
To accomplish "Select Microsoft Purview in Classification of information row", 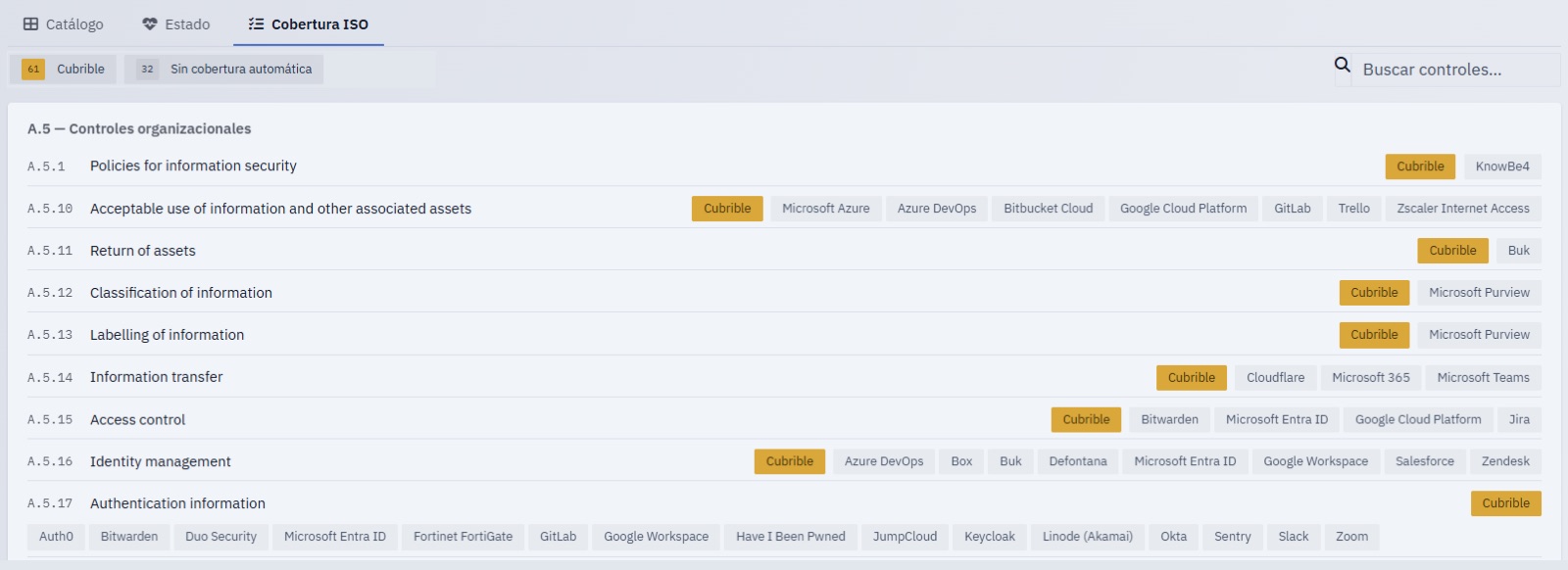I will [x=1479, y=293].
